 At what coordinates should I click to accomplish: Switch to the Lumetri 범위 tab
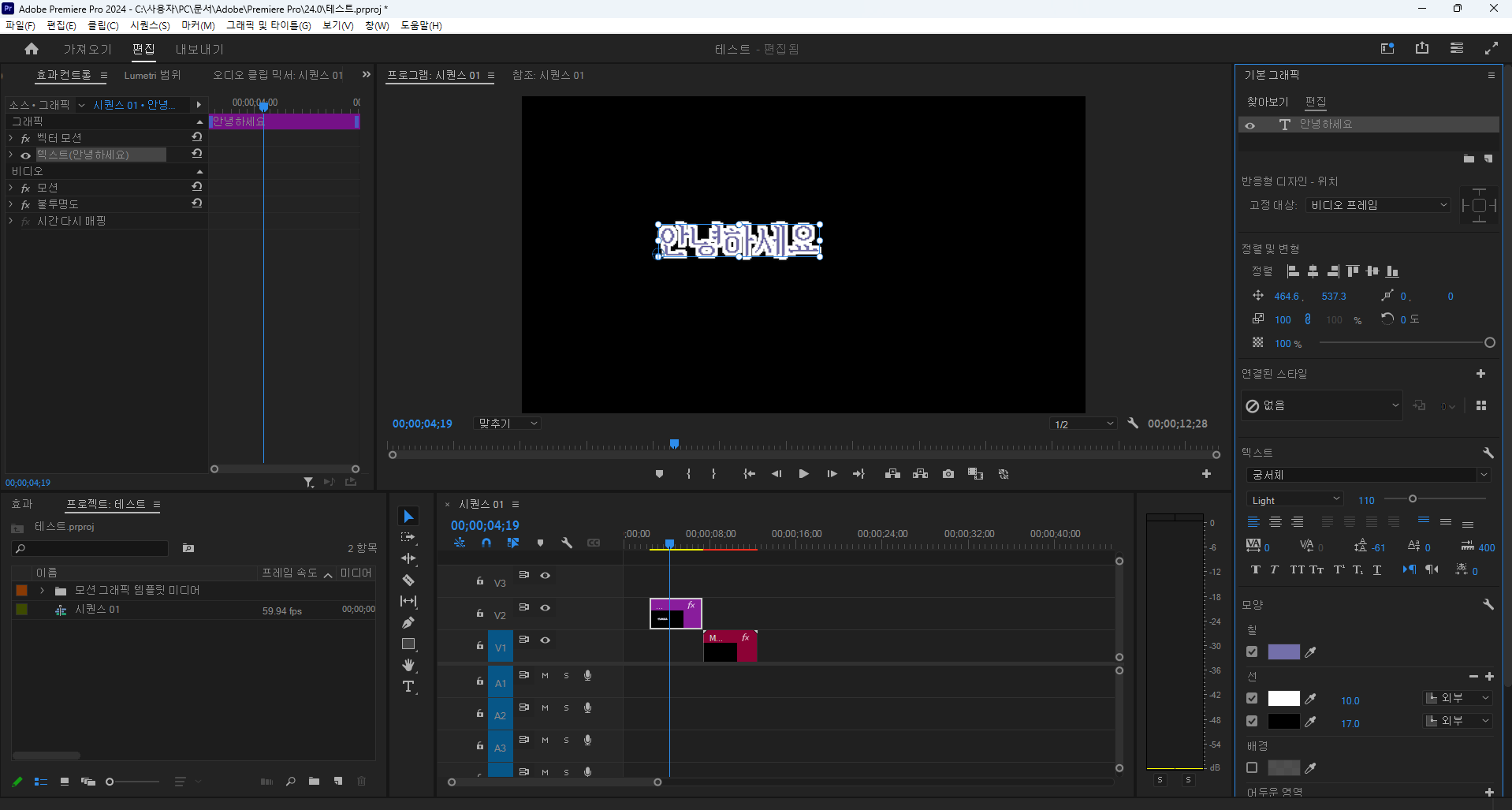(151, 75)
